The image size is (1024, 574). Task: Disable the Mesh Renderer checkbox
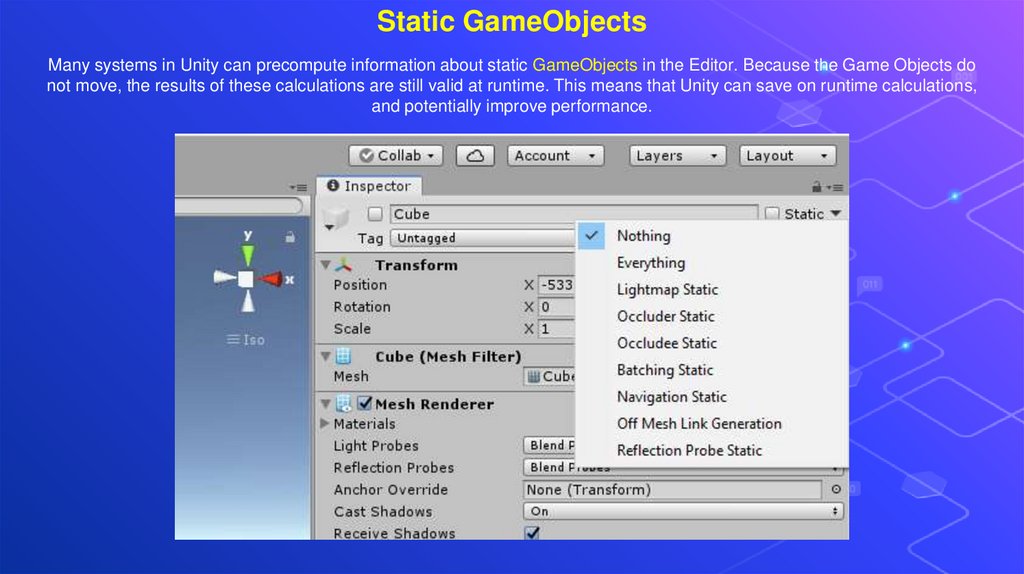click(364, 403)
